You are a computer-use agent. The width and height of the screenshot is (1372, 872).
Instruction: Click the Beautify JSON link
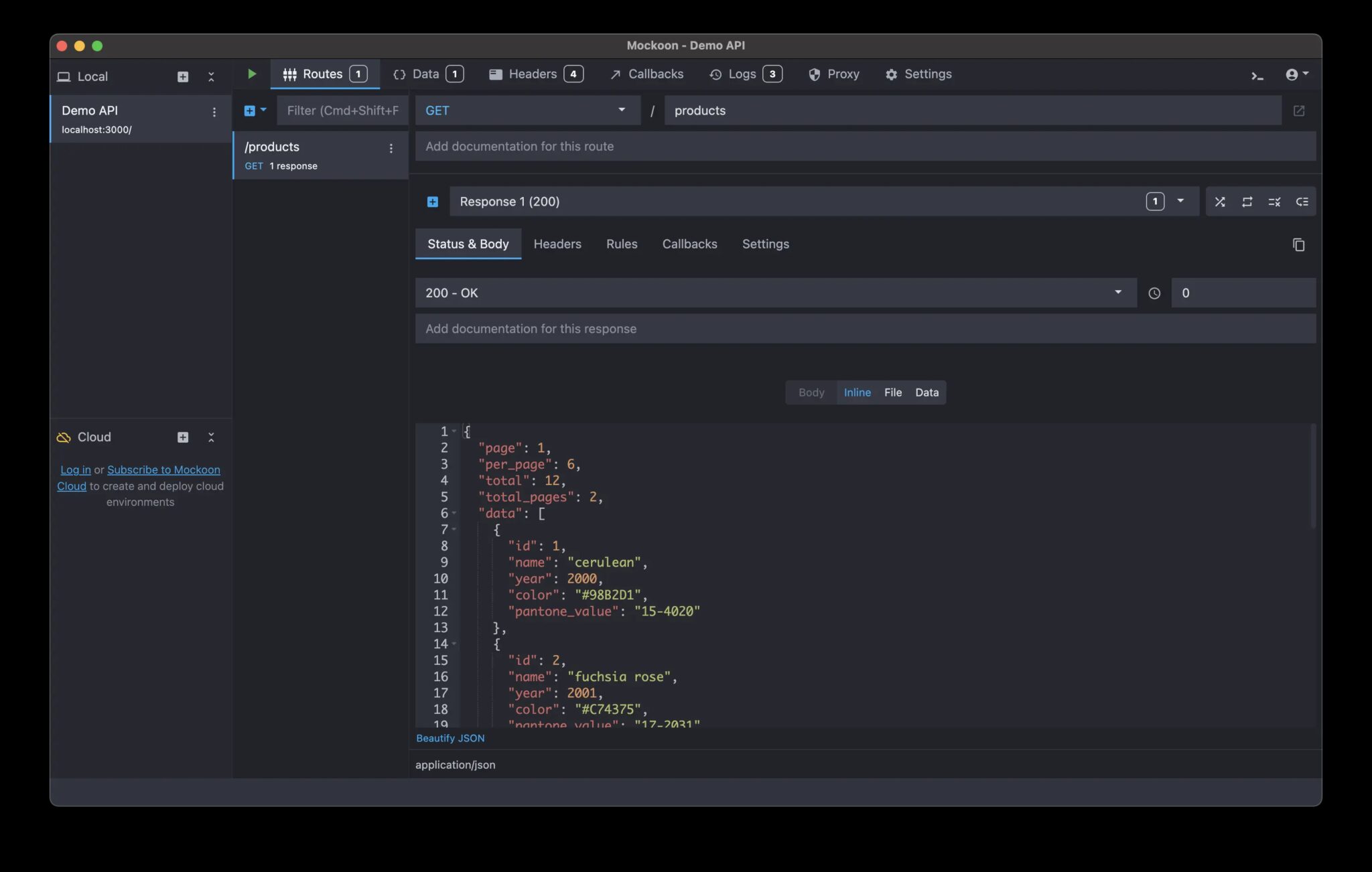point(450,738)
